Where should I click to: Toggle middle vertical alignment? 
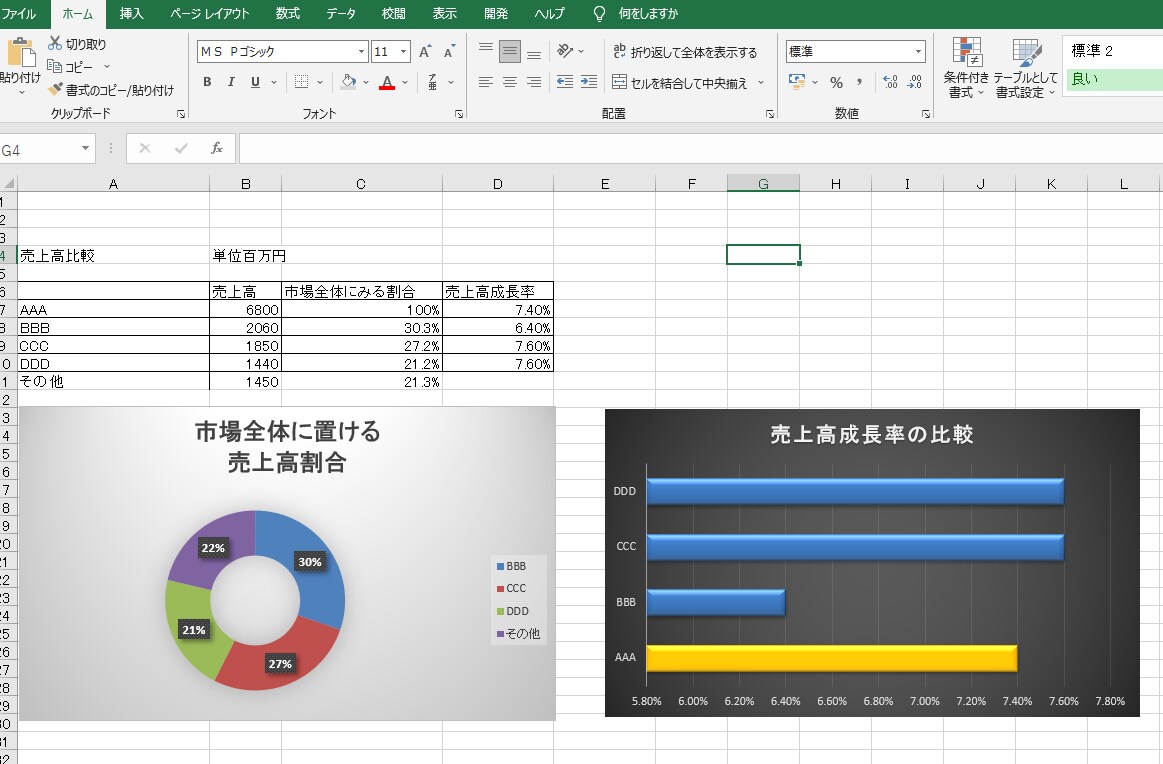(510, 51)
